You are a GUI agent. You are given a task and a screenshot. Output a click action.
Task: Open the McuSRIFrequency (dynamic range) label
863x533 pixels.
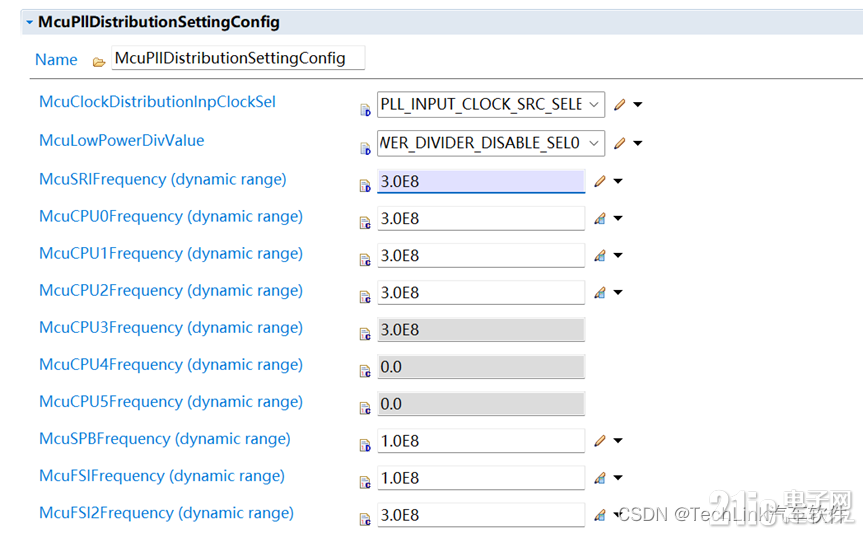(163, 180)
